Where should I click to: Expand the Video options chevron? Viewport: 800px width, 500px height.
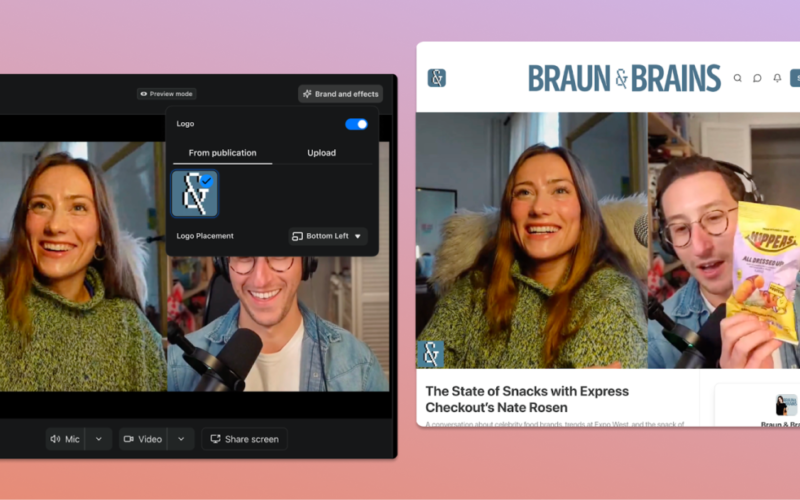tap(180, 439)
